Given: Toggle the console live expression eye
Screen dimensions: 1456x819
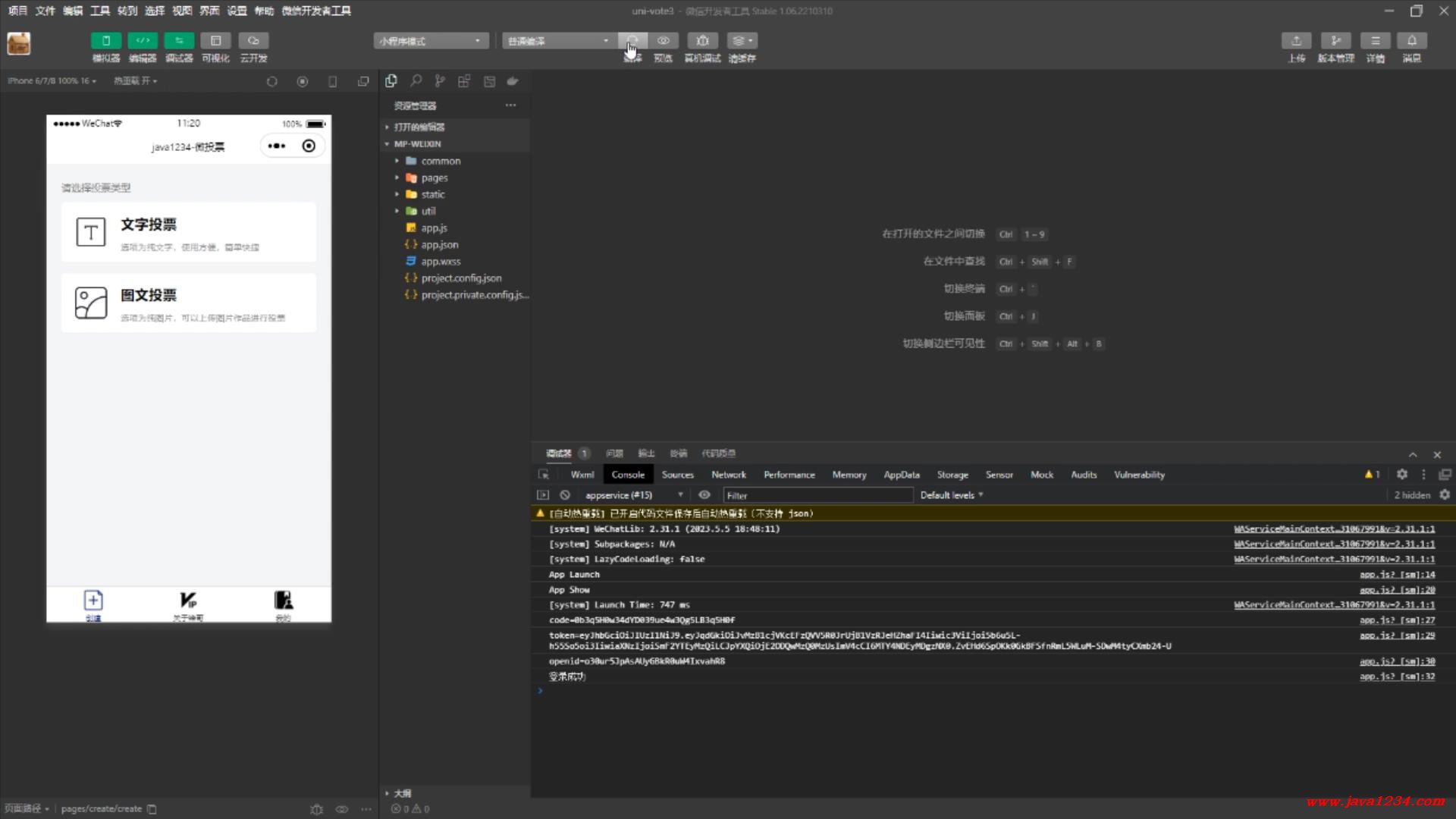Looking at the screenshot, I should [704, 495].
